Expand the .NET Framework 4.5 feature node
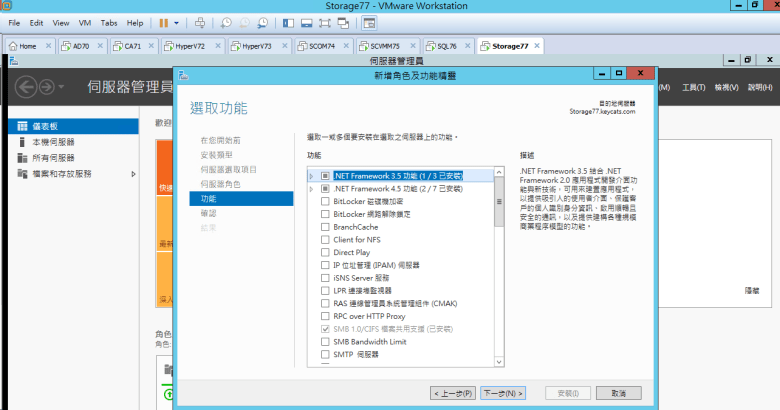Viewport: 780px width, 410px height. coord(312,189)
